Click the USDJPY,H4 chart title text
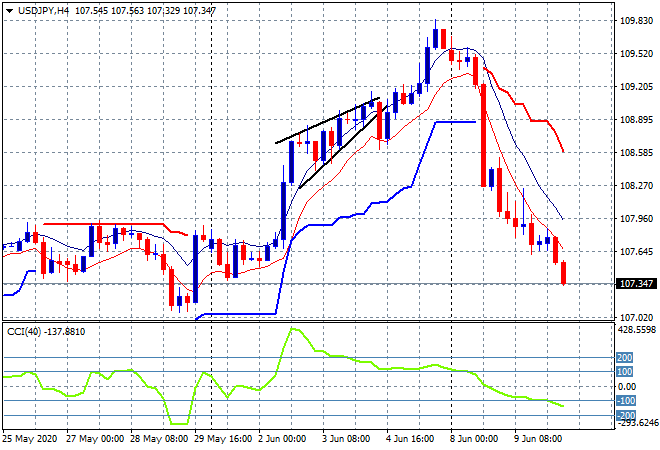This screenshot has width=660, height=450. coord(43,11)
